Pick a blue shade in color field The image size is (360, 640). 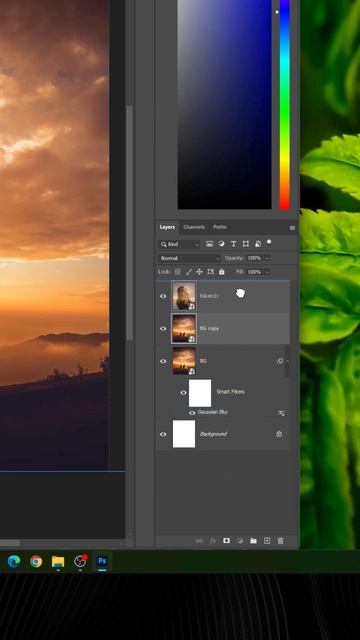(224, 104)
